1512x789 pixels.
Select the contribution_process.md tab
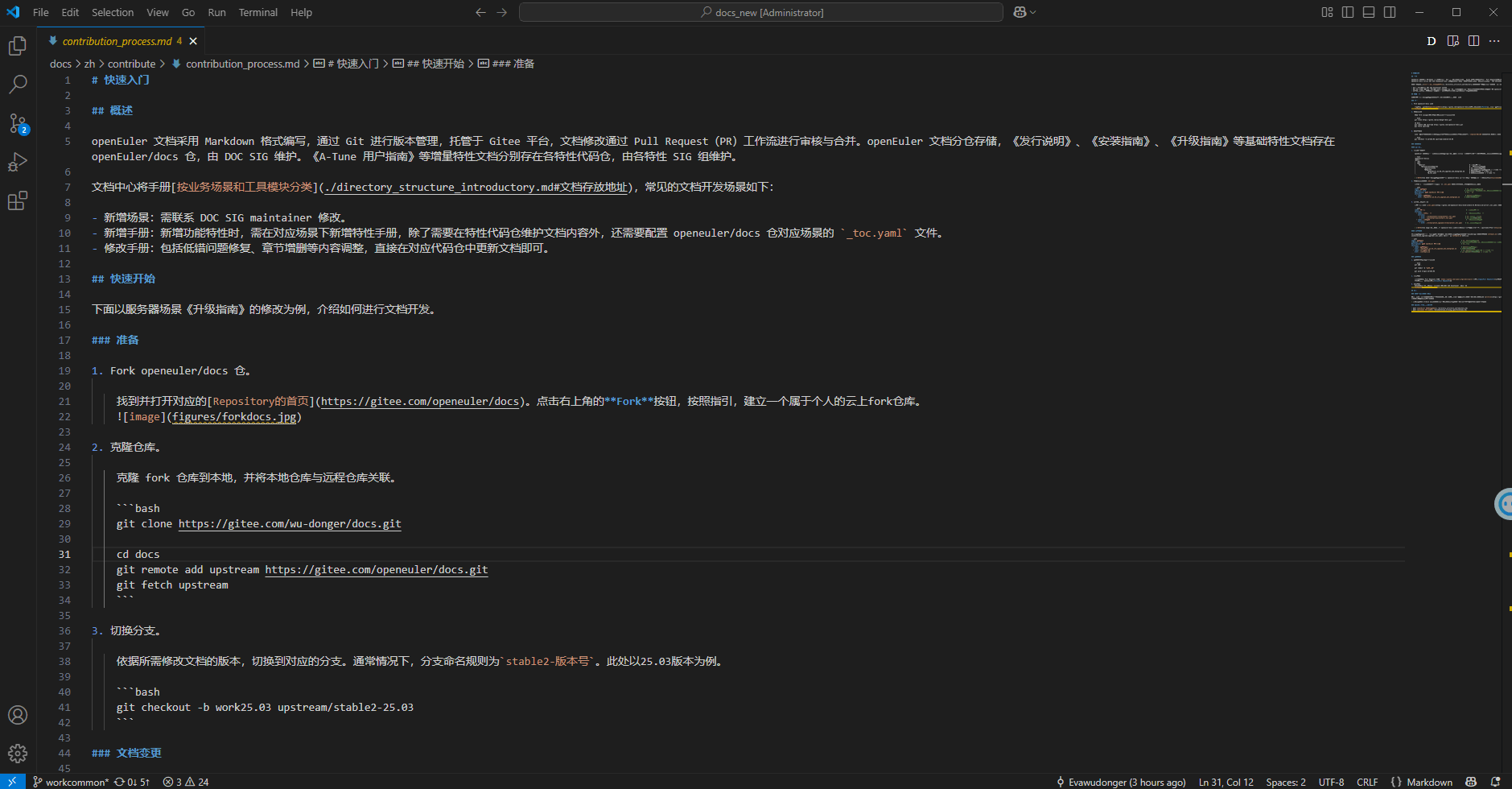point(117,41)
